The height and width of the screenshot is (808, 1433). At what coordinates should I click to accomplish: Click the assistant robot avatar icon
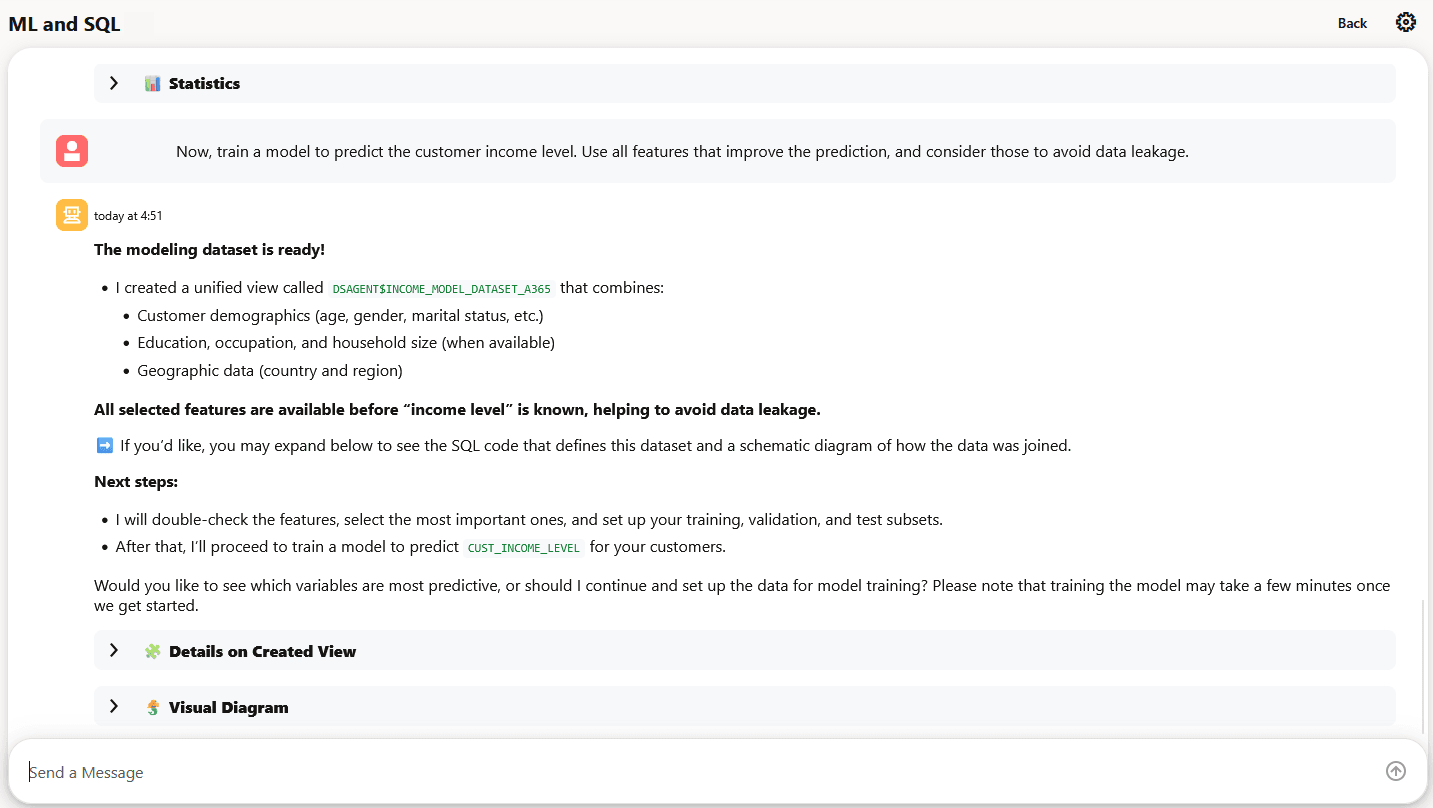click(x=72, y=215)
